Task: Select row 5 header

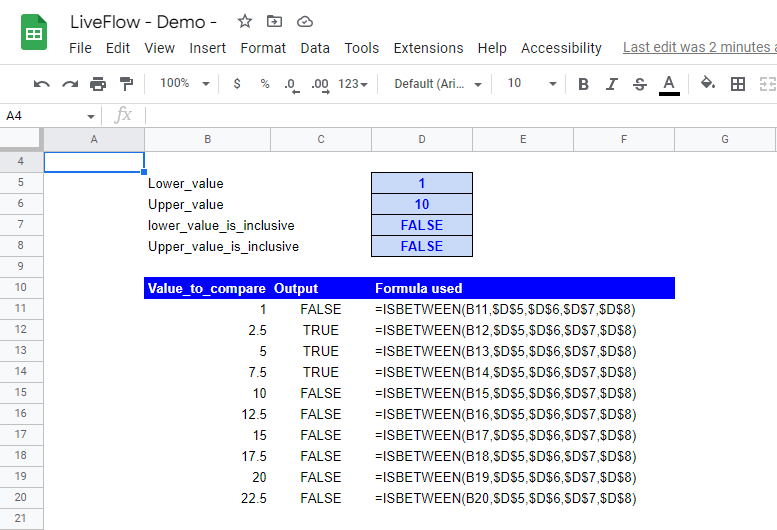Action: [x=21, y=182]
